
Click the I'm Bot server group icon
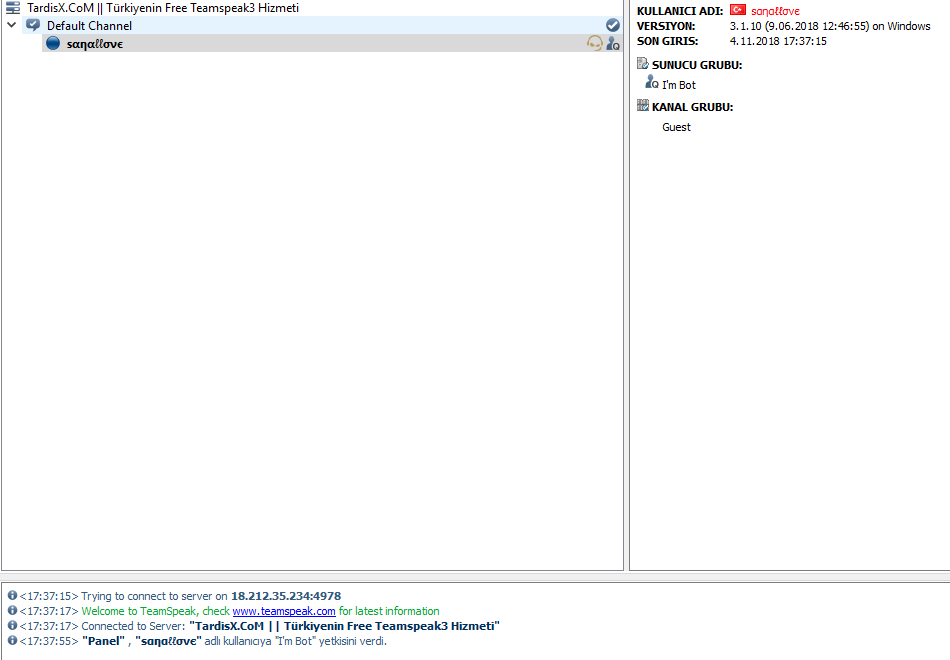tap(652, 82)
